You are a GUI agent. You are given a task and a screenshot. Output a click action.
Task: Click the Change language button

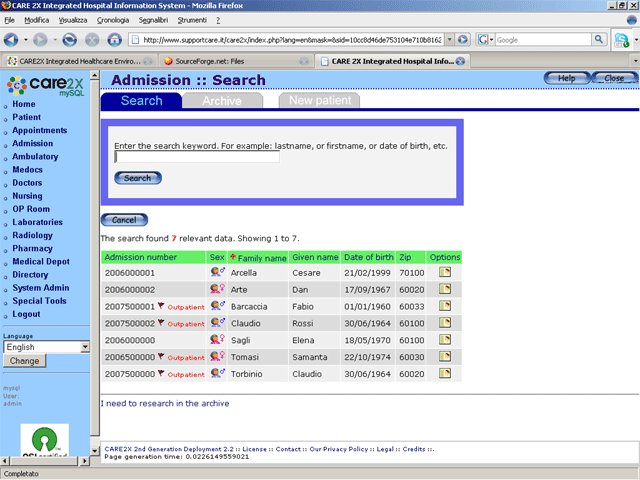click(x=24, y=361)
